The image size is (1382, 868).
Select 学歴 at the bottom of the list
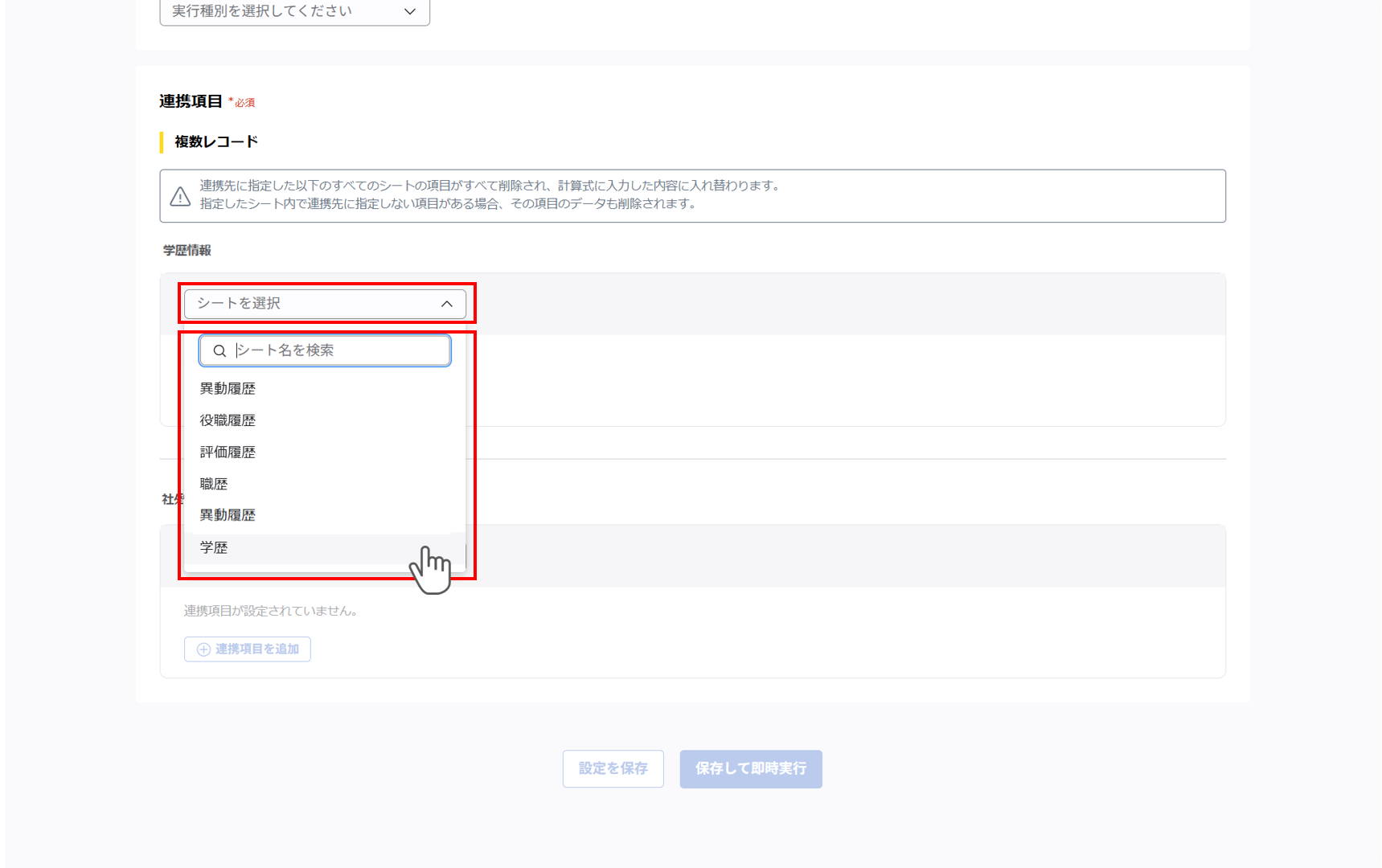[x=214, y=547]
